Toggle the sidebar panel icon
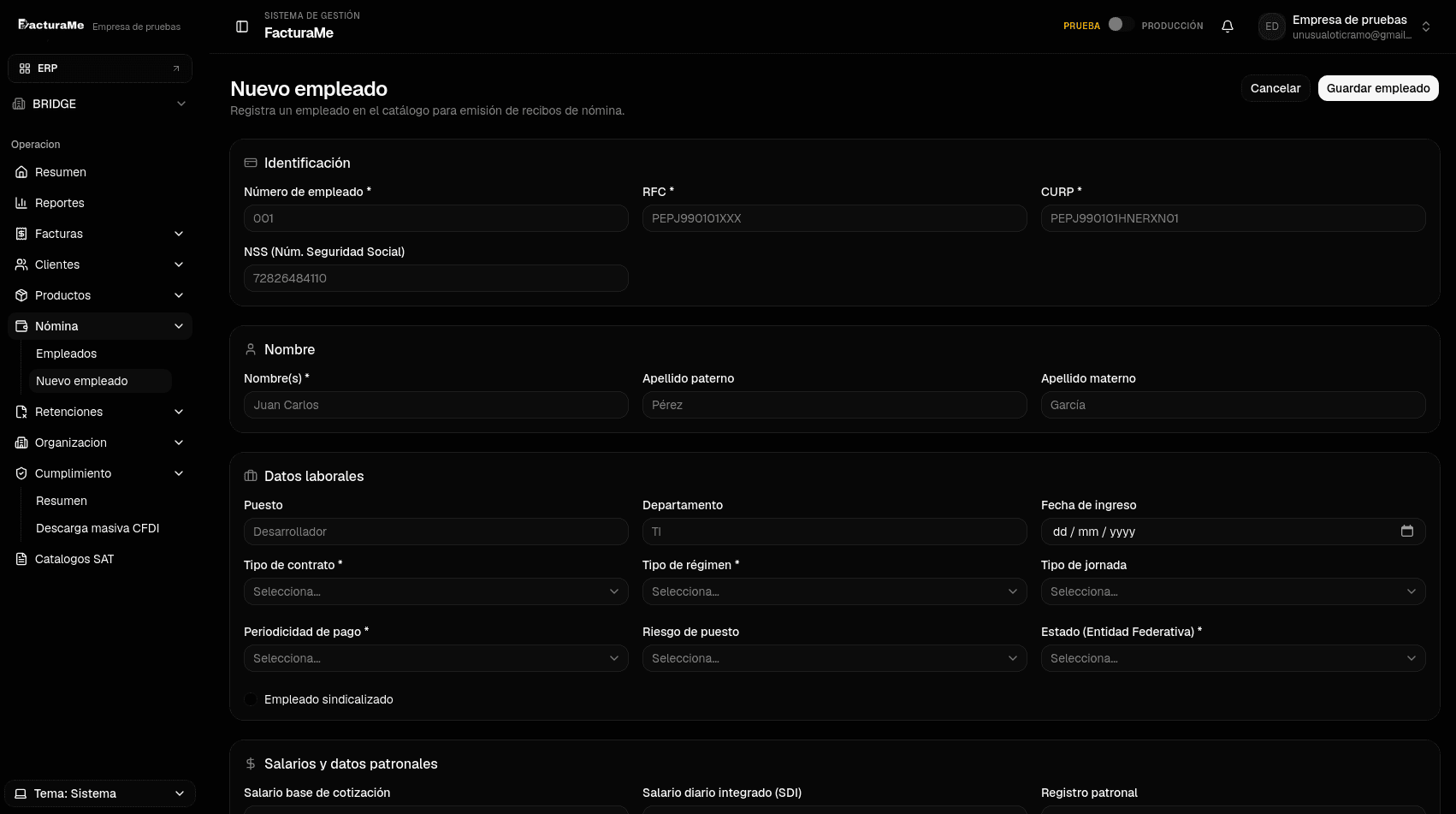Screen dimensions: 1456x814 242,27
